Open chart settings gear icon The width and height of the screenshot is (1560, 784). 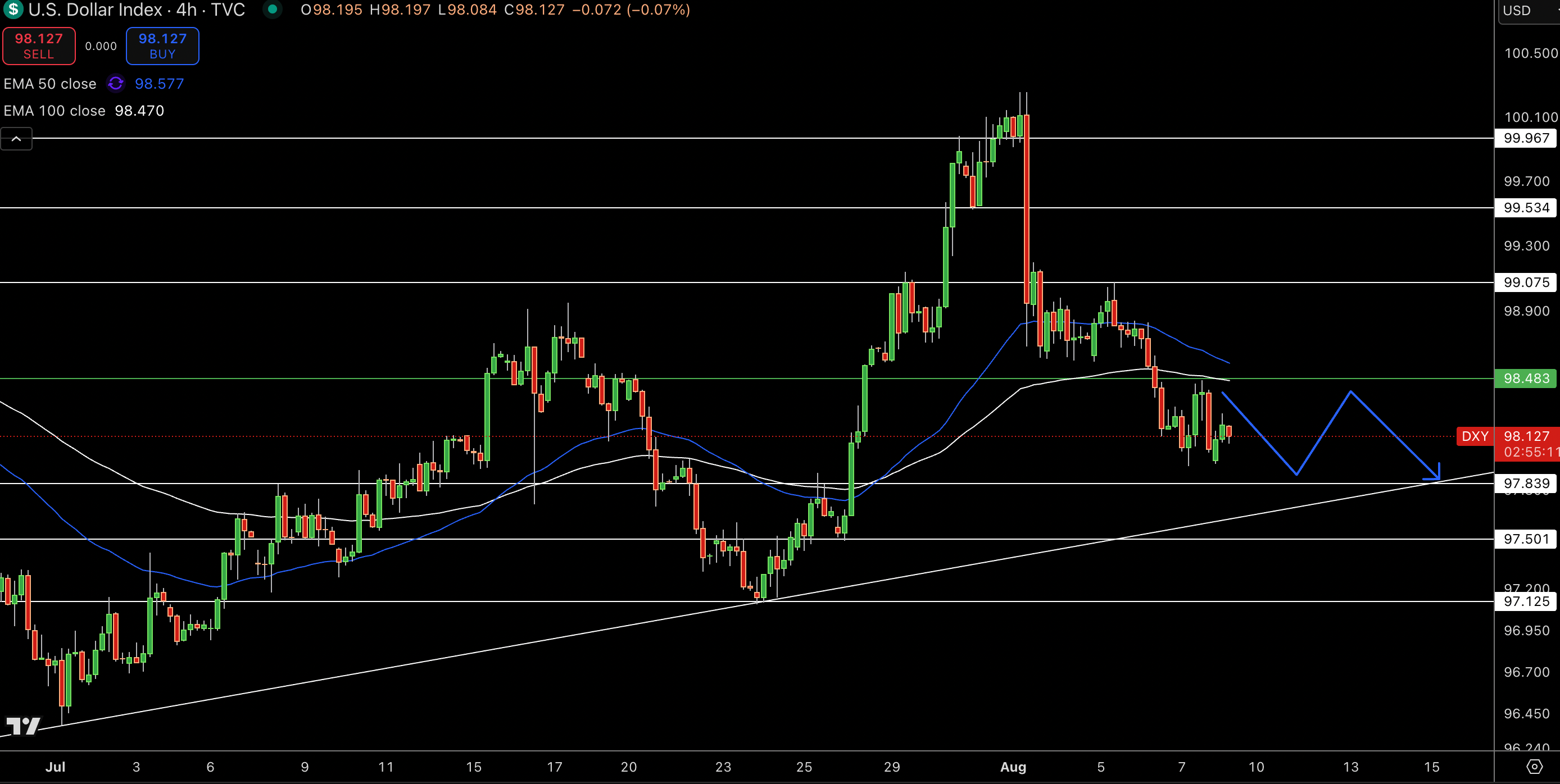[1534, 767]
